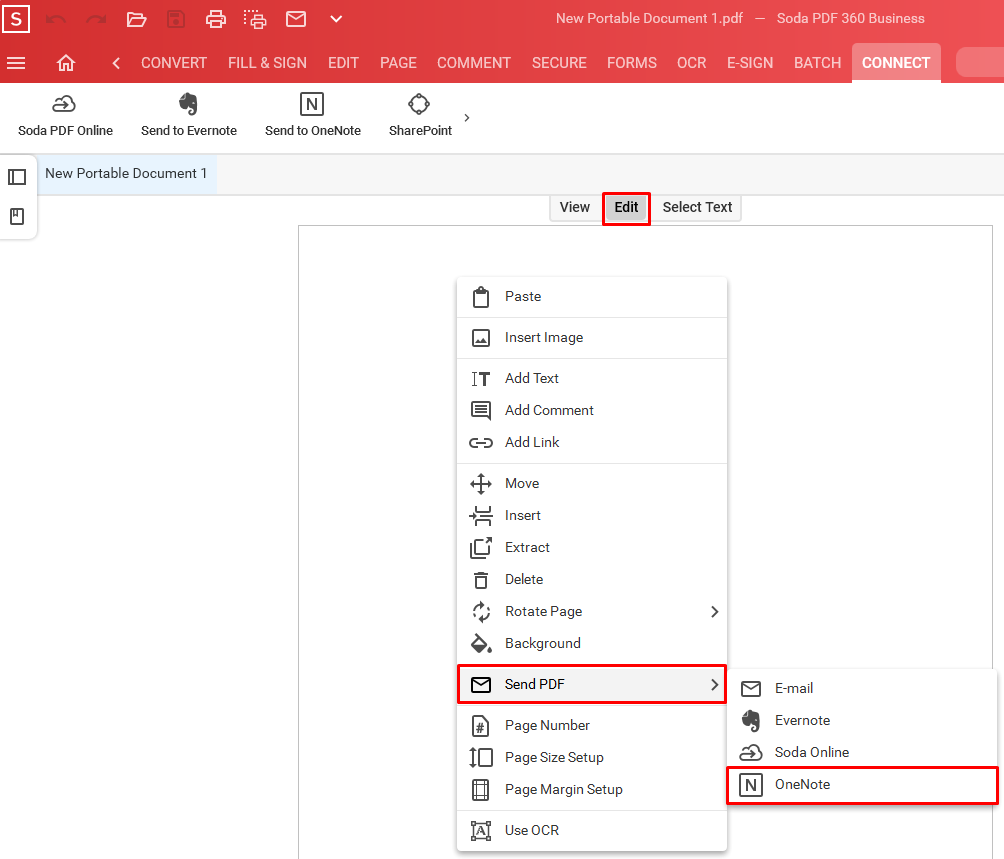Open the EDIT ribbon tab

pos(343,63)
